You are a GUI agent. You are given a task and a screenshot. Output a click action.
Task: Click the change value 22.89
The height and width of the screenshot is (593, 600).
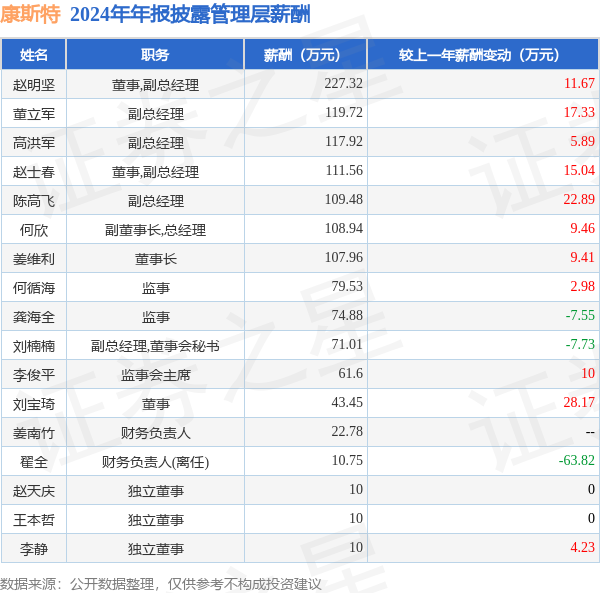pos(579,199)
